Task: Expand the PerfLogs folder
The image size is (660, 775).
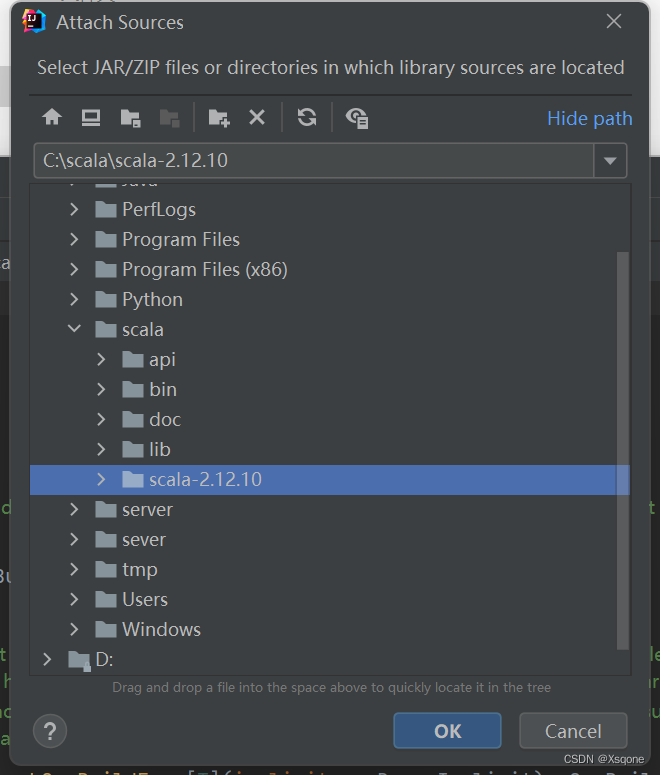Action: click(74, 210)
